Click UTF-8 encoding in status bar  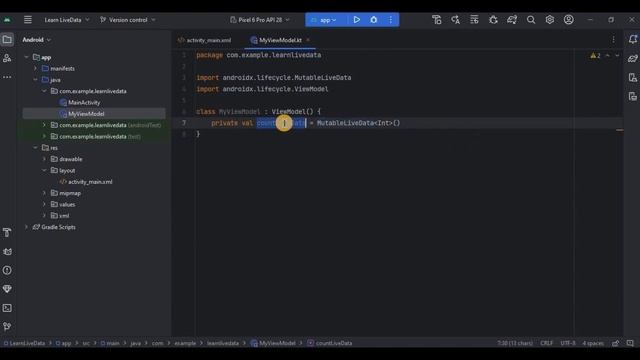tap(568, 343)
